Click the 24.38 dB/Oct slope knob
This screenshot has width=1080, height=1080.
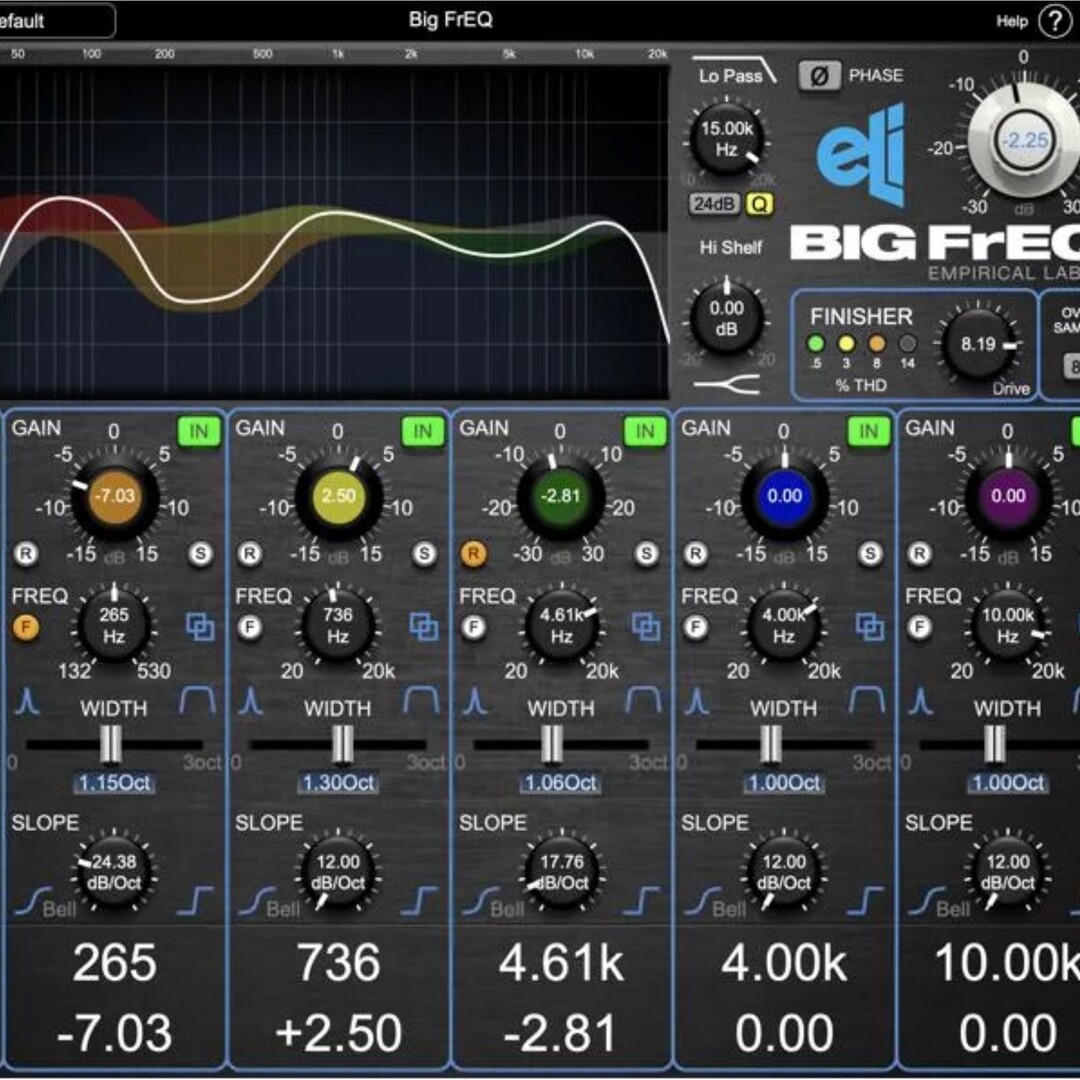[114, 873]
